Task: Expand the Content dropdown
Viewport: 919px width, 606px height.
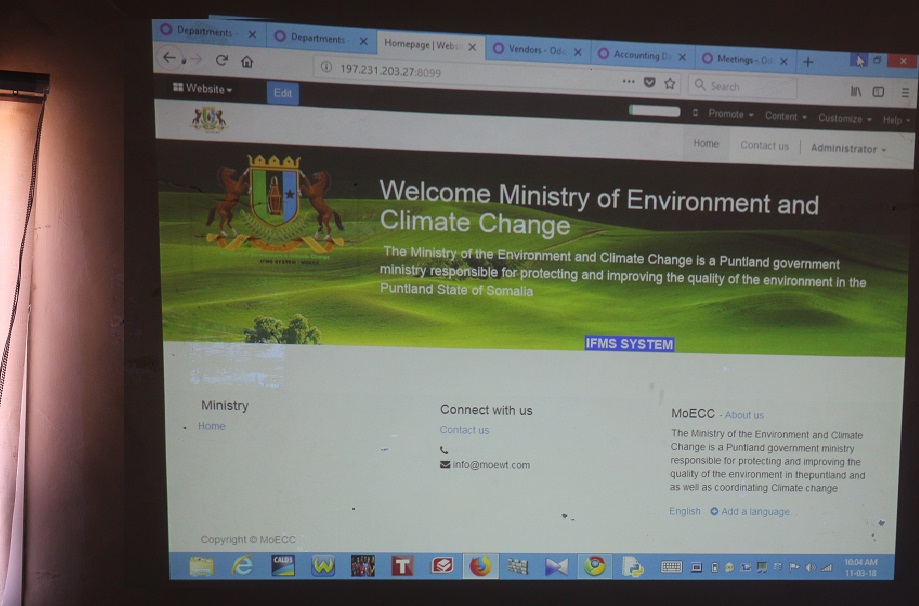Action: (x=785, y=116)
